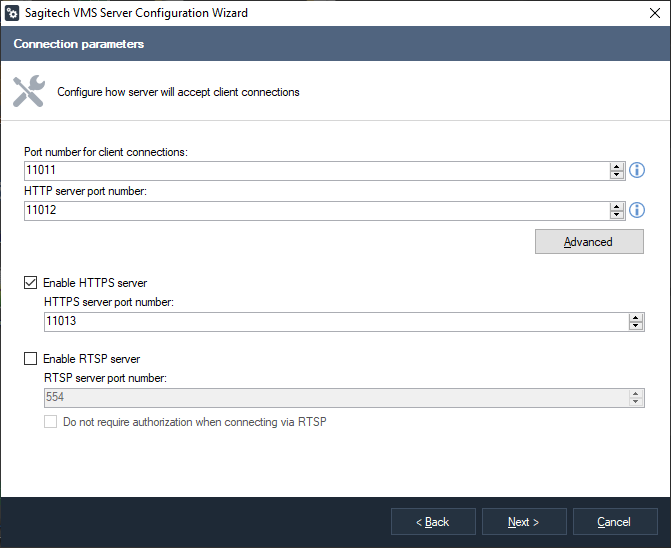The width and height of the screenshot is (671, 548).
Task: Enable the RTSP server checkbox
Action: [x=31, y=359]
